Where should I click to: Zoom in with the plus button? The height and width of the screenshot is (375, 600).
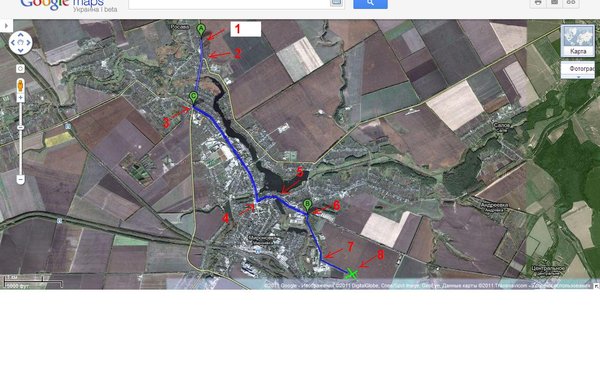(20, 98)
